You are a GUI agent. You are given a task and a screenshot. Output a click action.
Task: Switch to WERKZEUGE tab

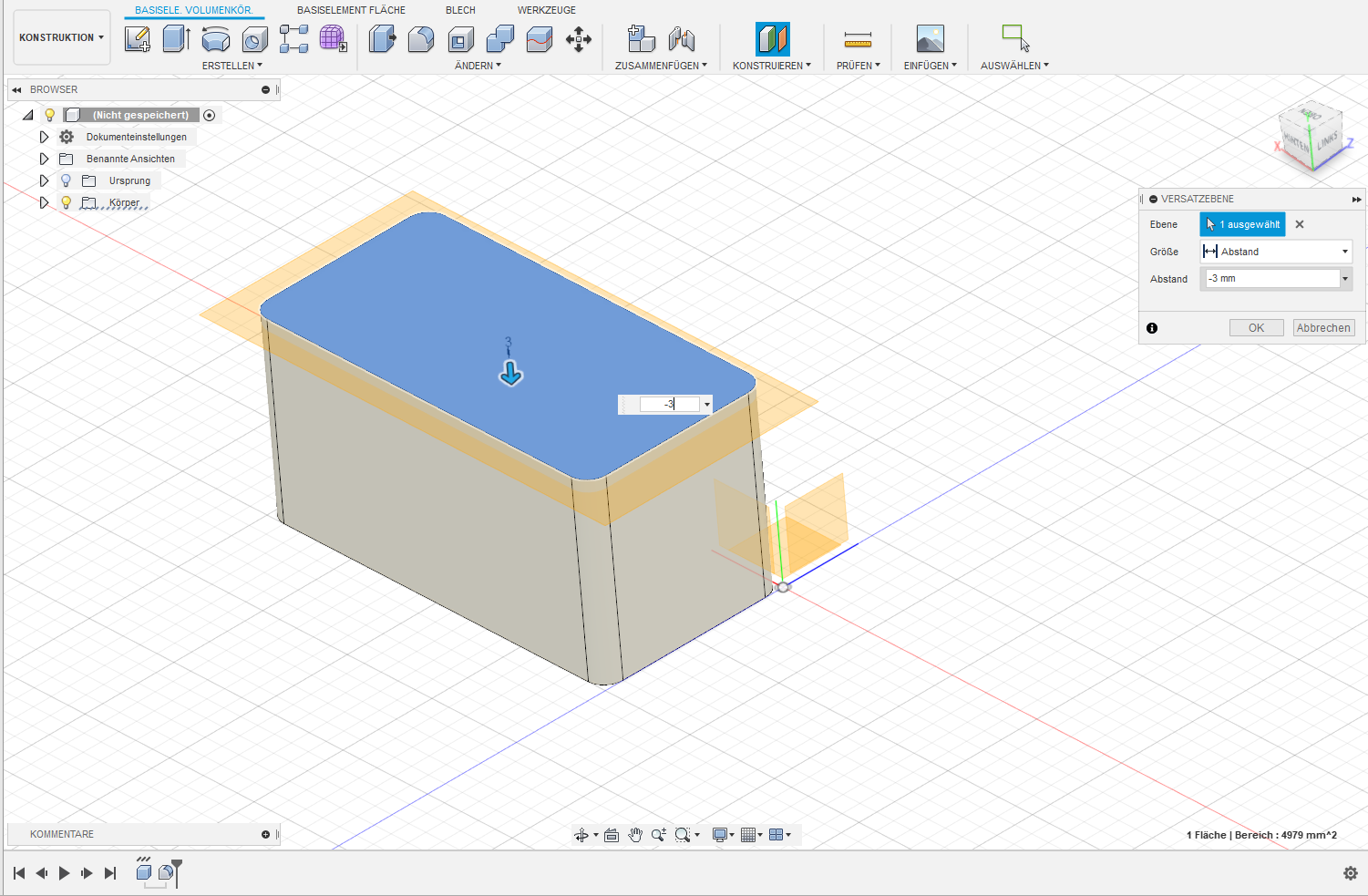click(x=547, y=10)
